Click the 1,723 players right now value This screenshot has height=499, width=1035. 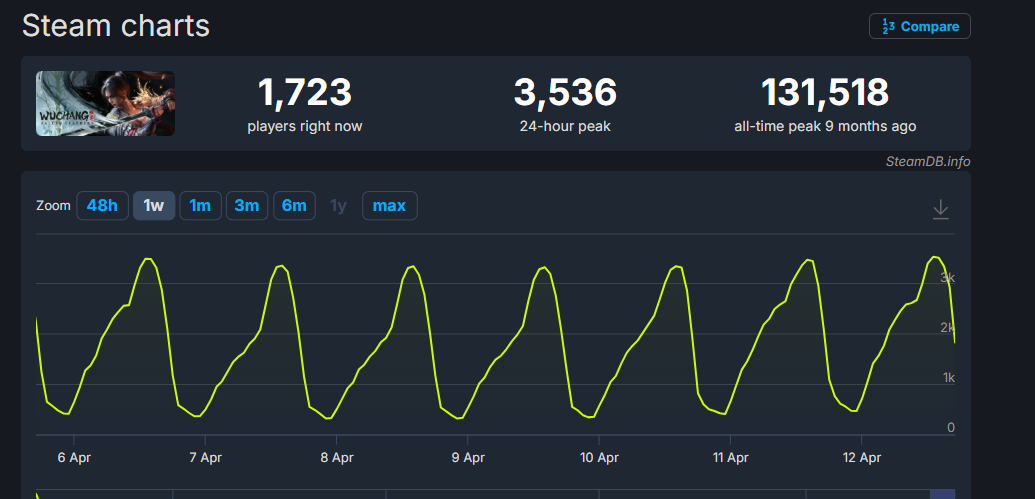(304, 92)
